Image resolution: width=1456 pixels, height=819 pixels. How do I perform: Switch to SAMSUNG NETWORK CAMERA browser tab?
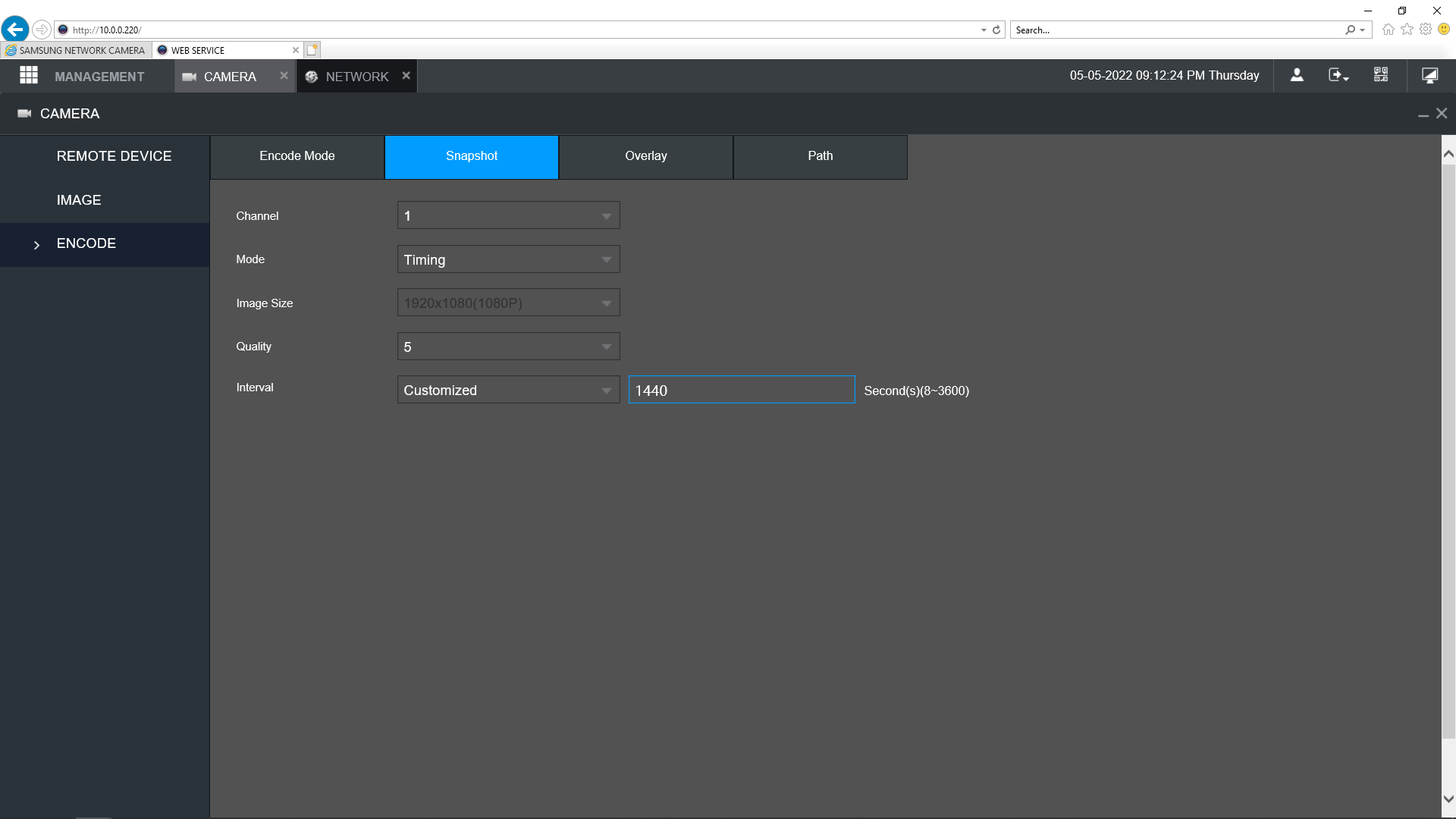tap(76, 50)
